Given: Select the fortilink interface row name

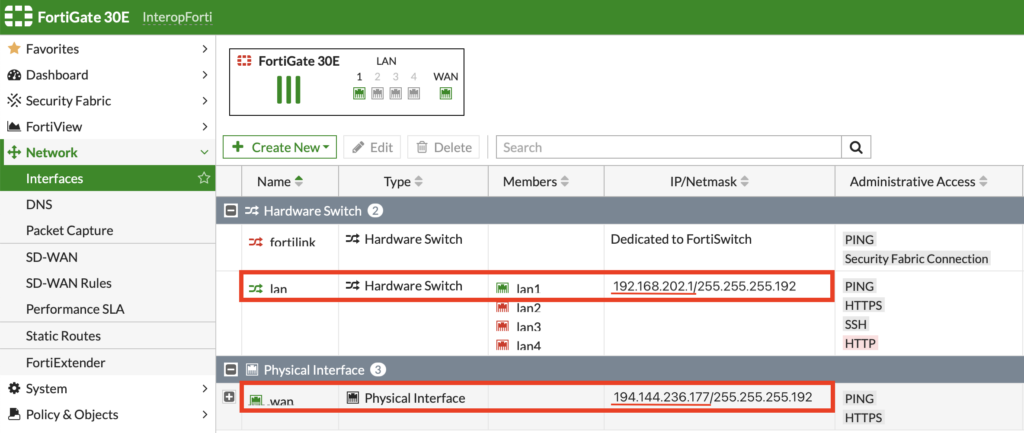Looking at the screenshot, I should click(293, 242).
